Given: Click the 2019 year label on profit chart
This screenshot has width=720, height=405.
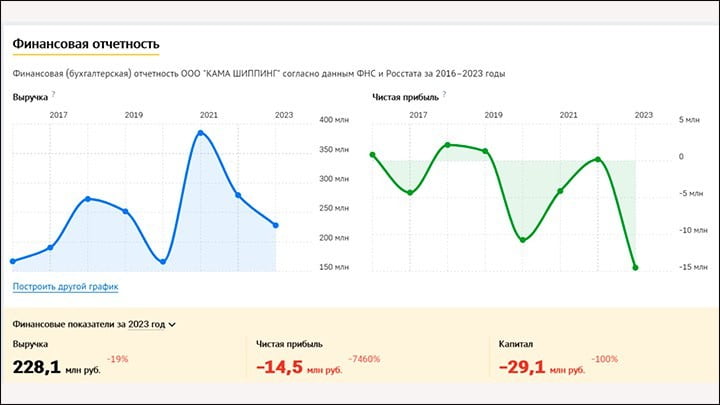Looking at the screenshot, I should pyautogui.click(x=493, y=115).
